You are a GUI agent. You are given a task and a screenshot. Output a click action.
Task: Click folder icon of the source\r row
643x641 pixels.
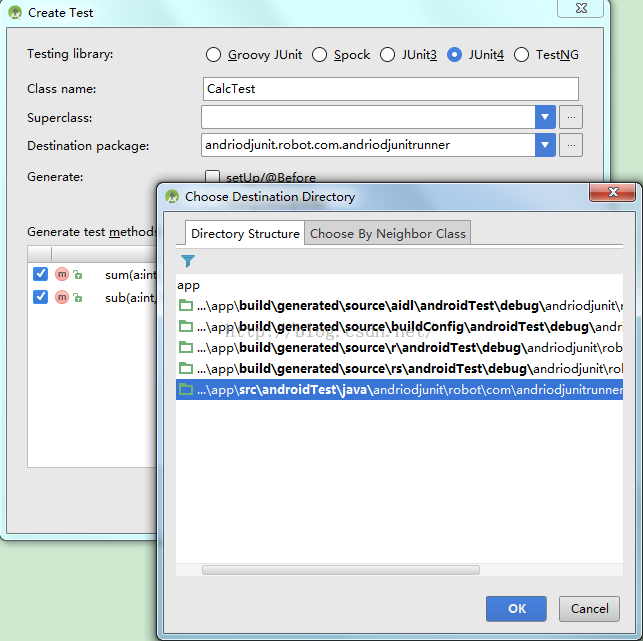pos(186,347)
